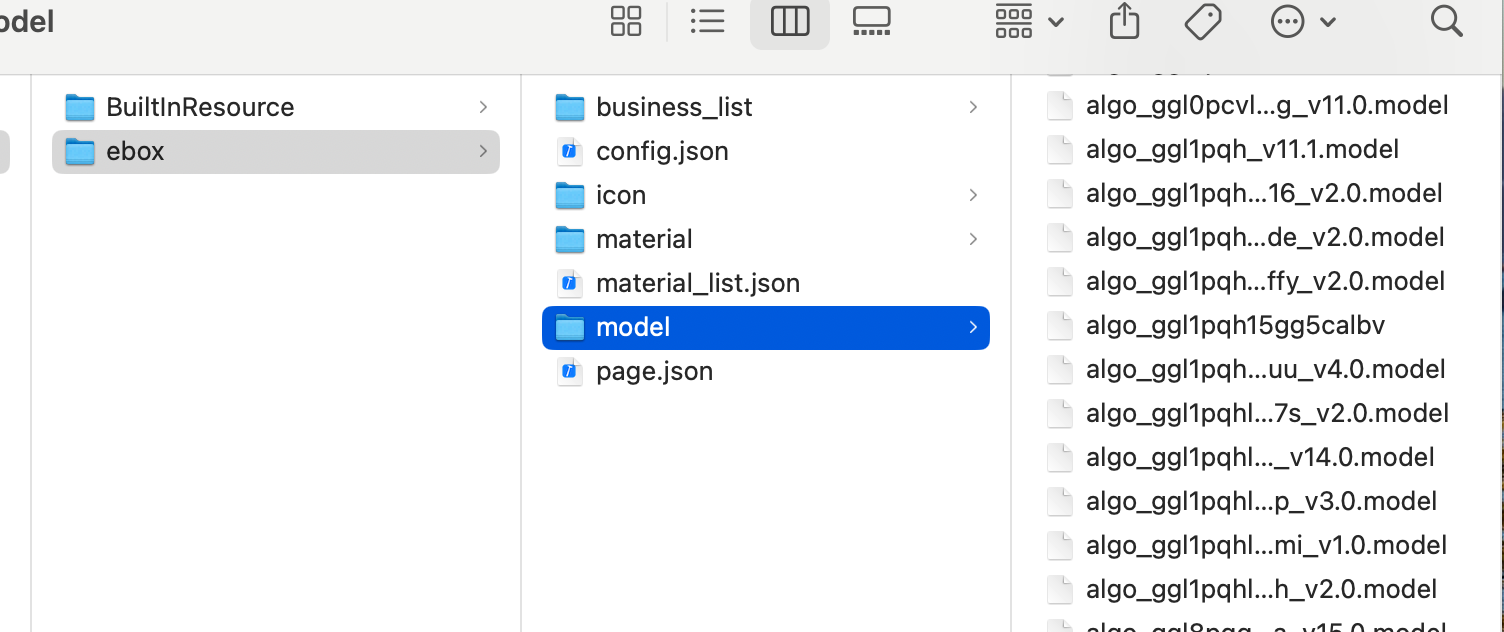Switch to gallery view
This screenshot has width=1504, height=632.
click(871, 21)
